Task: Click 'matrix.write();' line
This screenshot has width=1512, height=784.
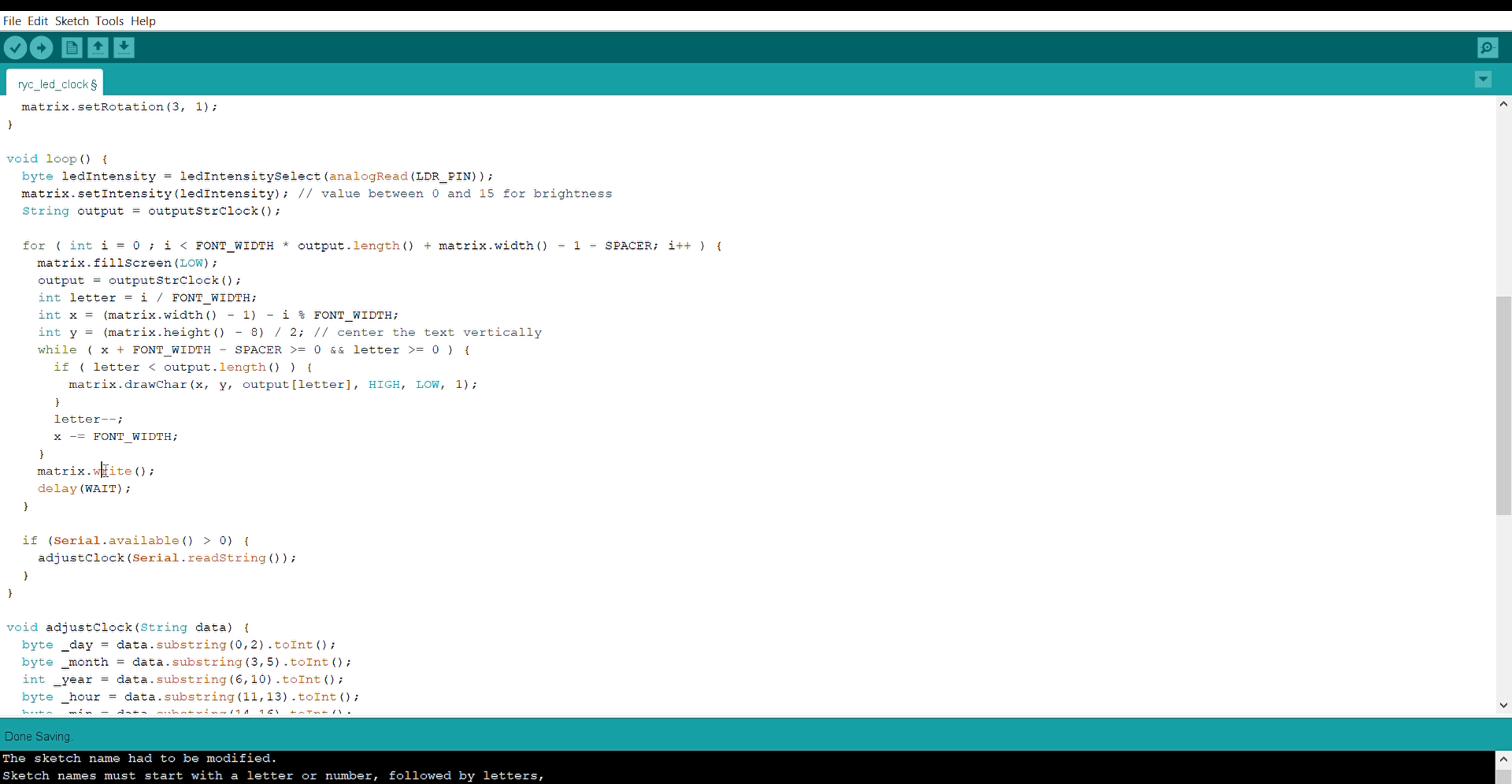Action: coord(96,471)
